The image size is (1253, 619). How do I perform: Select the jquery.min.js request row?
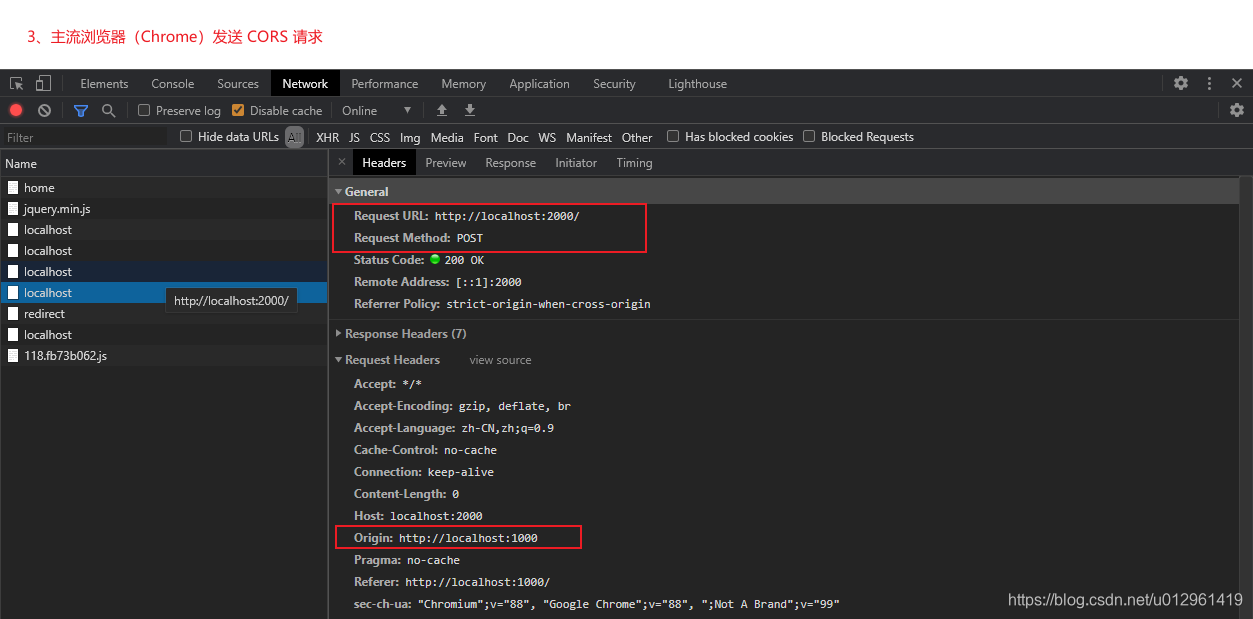[164, 209]
